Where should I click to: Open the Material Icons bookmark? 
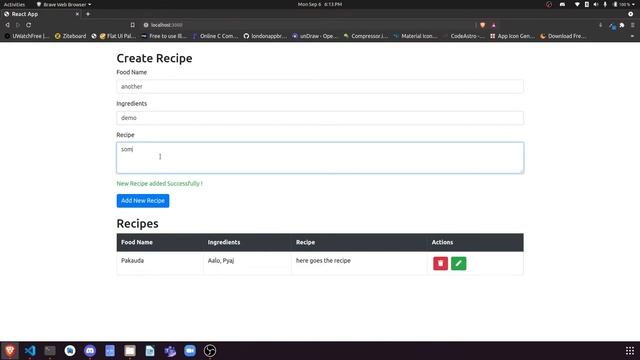coord(415,36)
